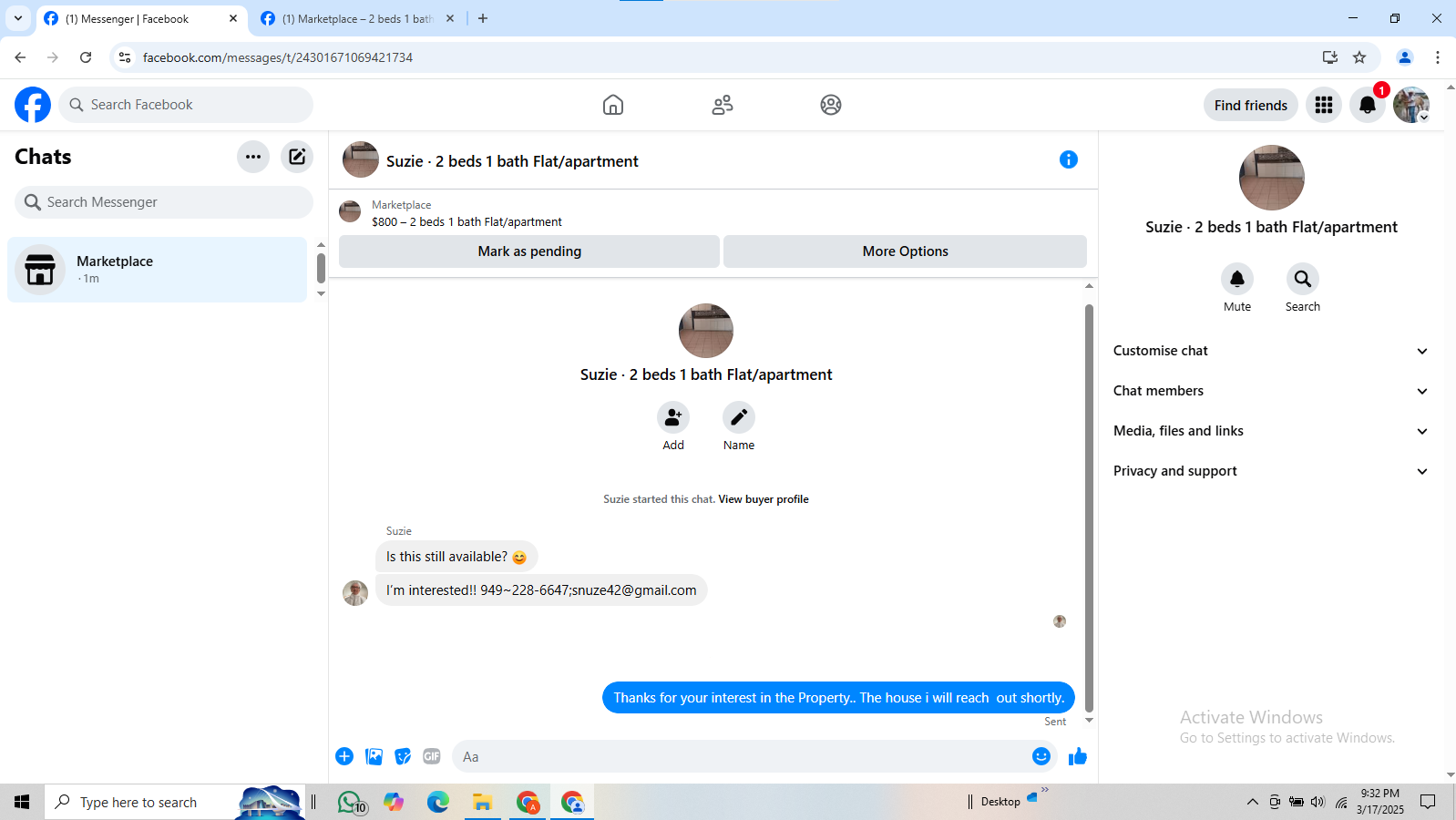Open the Facebook menu grid icon
Image resolution: width=1456 pixels, height=820 pixels.
point(1324,105)
